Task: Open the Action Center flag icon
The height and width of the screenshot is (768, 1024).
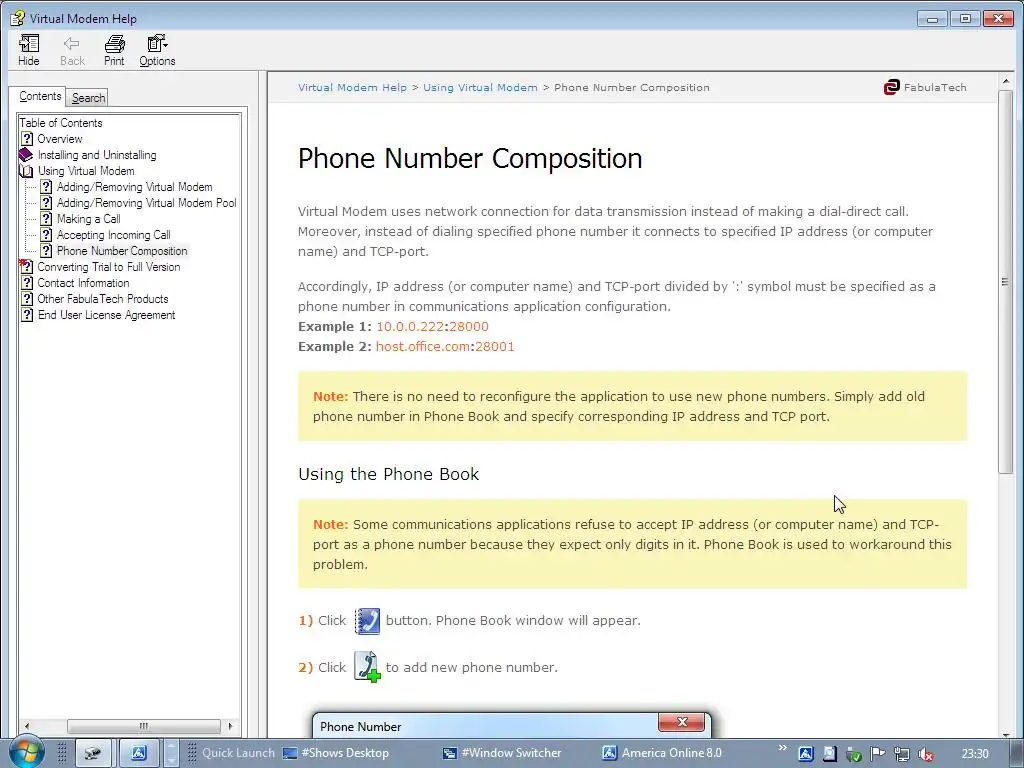Action: click(878, 754)
